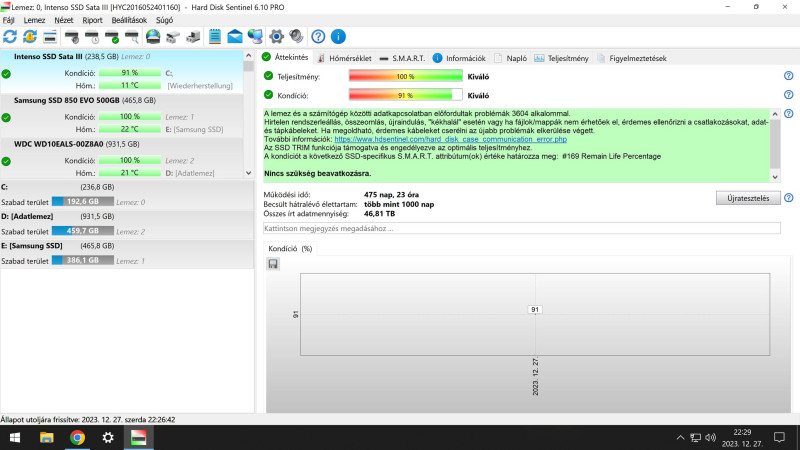Open File Explorer from the taskbar
This screenshot has width=800, height=450.
click(46, 438)
